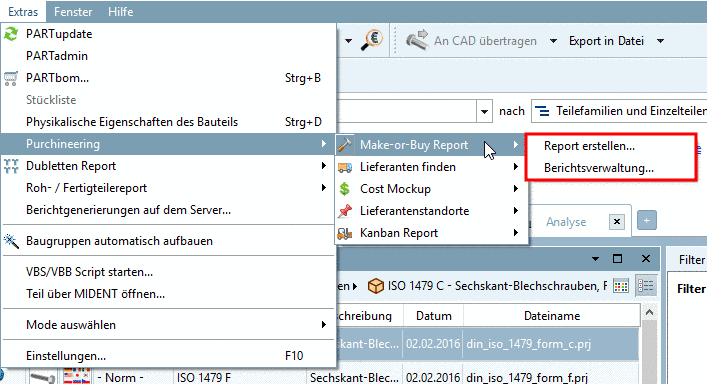Select Baugruppen automatisch aufbauen
This screenshot has width=707, height=384.
pyautogui.click(x=168, y=241)
